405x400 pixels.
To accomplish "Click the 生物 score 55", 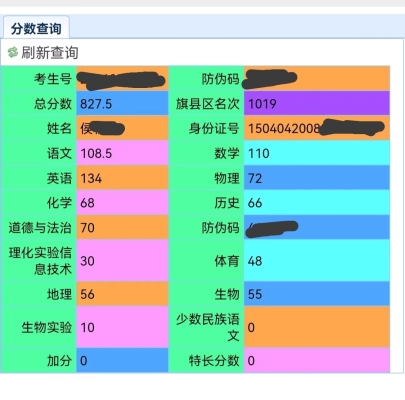I will 255,294.
